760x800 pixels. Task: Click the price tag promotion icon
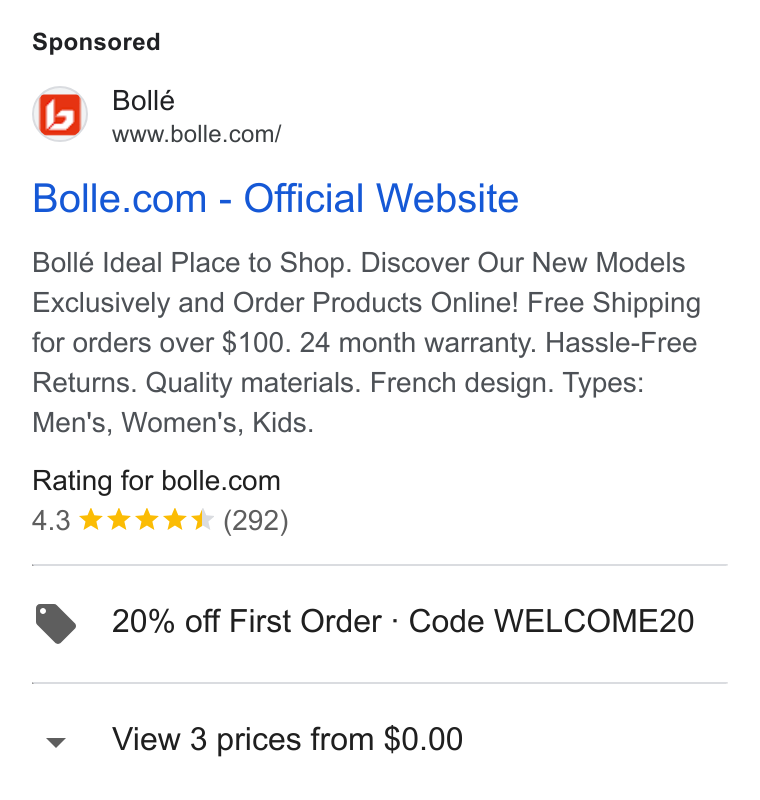[56, 623]
